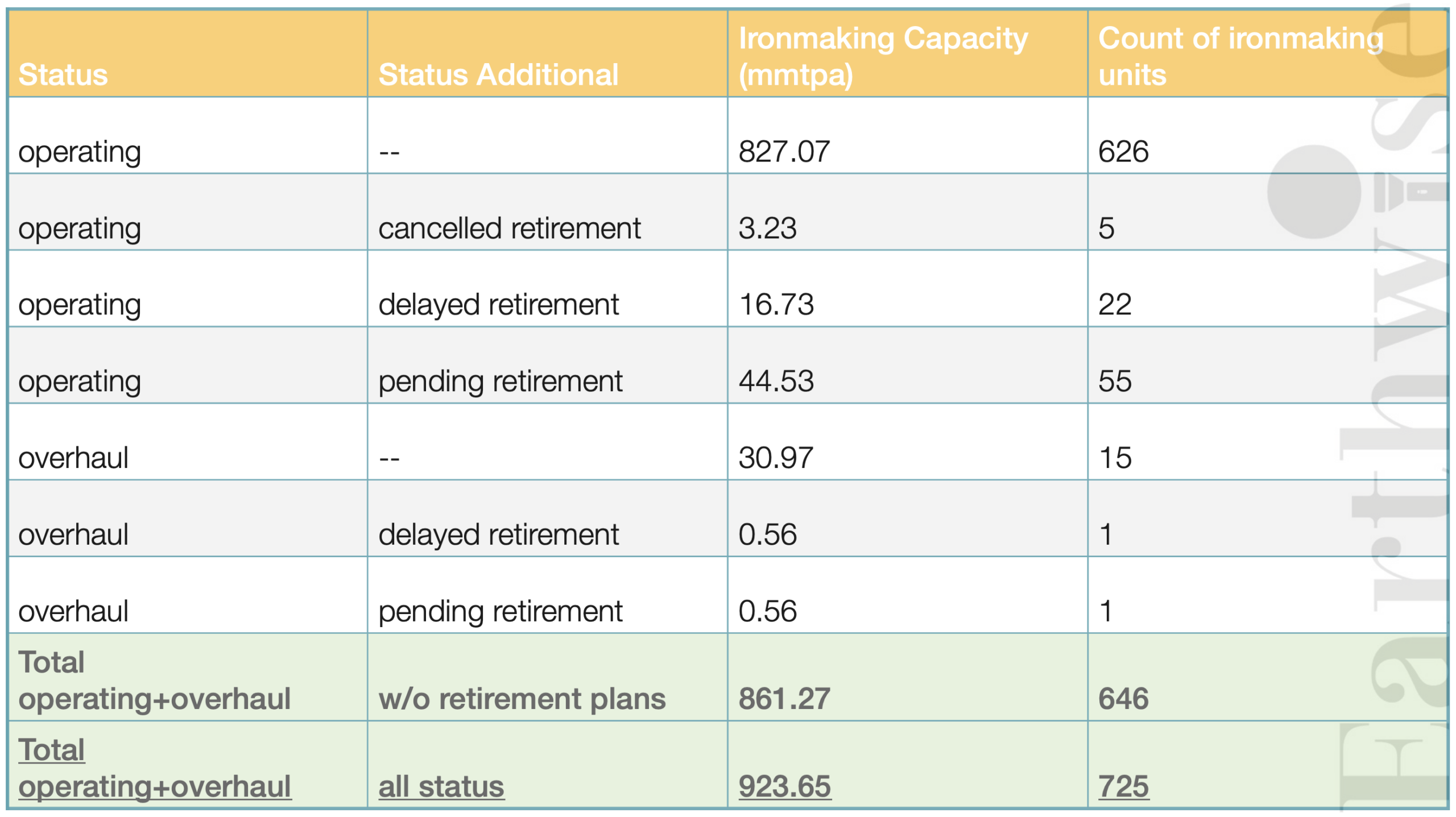Select the 626 operating units cell
The width and height of the screenshot is (1456, 817).
(x=1267, y=135)
